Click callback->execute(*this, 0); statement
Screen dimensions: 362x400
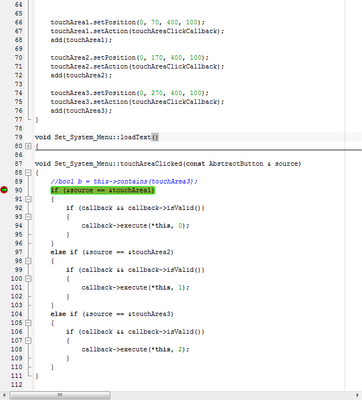point(135,226)
